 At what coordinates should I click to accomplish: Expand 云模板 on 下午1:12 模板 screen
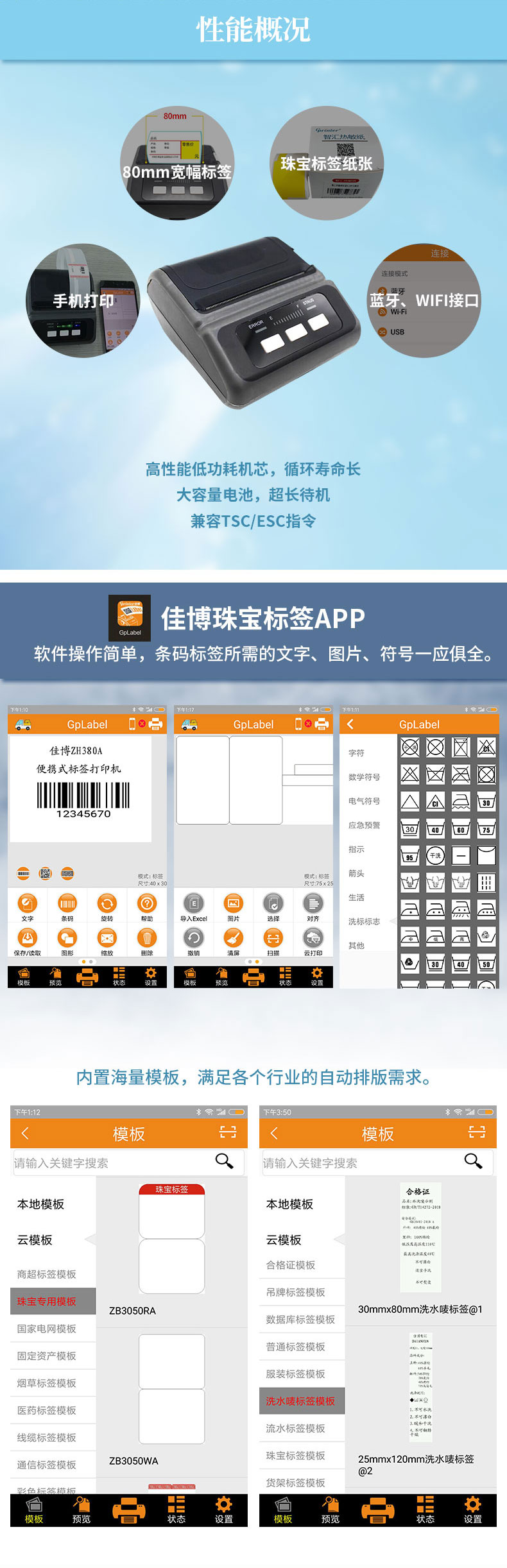click(x=35, y=1240)
